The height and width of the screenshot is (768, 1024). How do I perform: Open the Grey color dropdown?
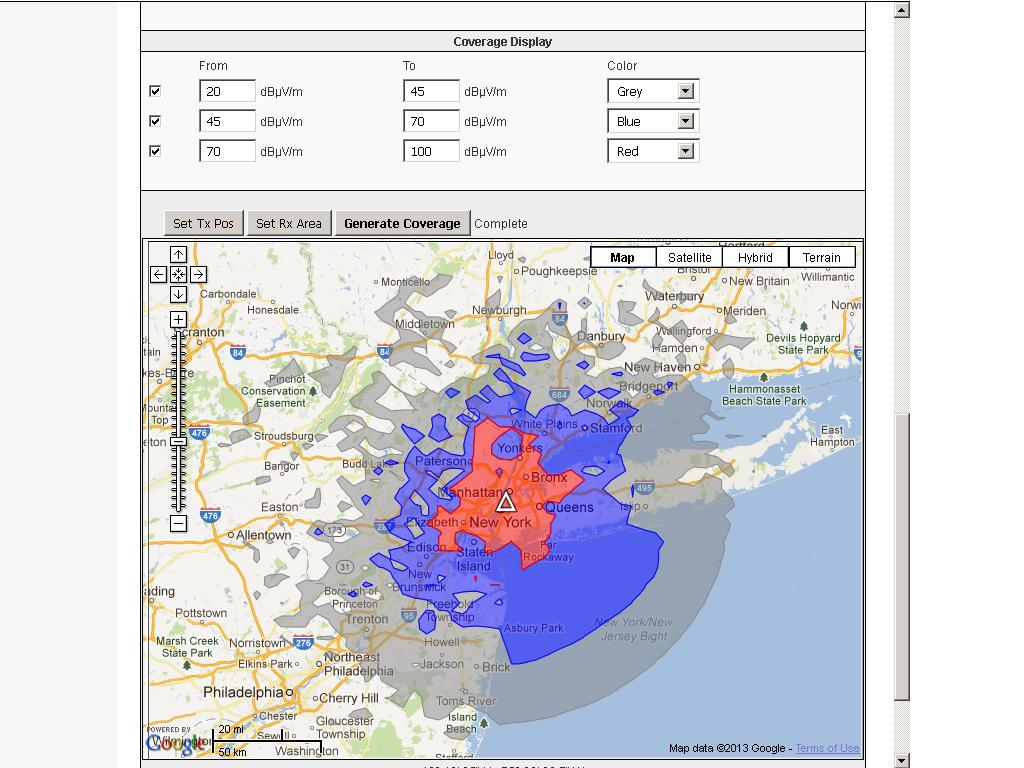pos(685,91)
